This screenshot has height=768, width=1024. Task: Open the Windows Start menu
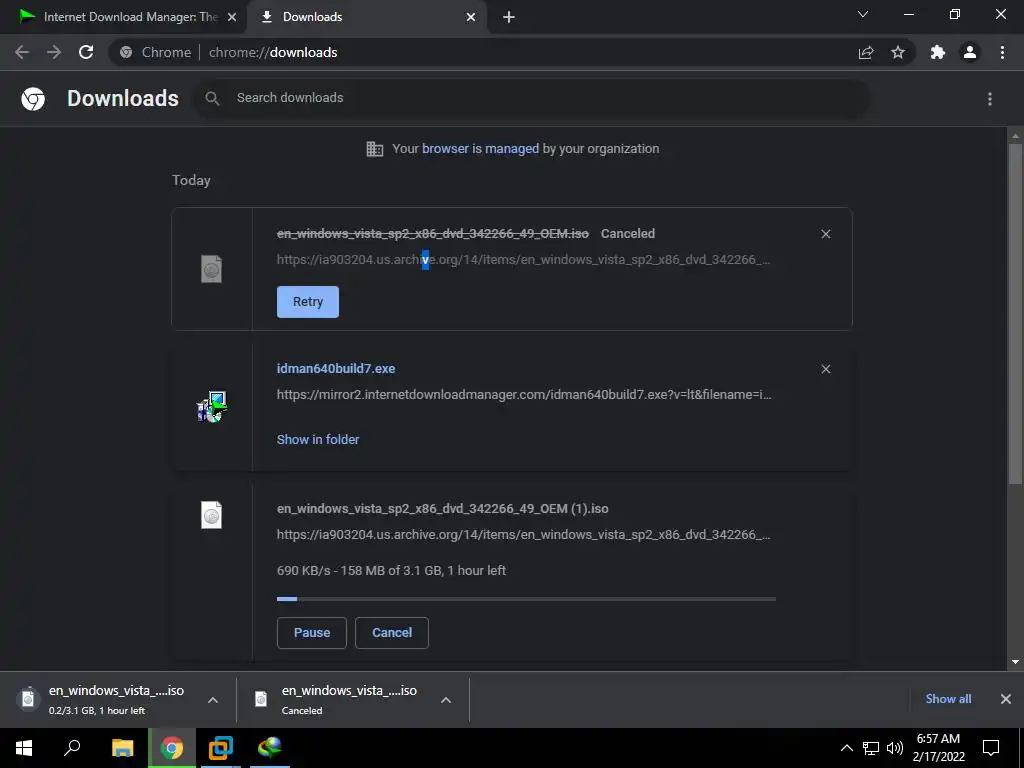24,748
